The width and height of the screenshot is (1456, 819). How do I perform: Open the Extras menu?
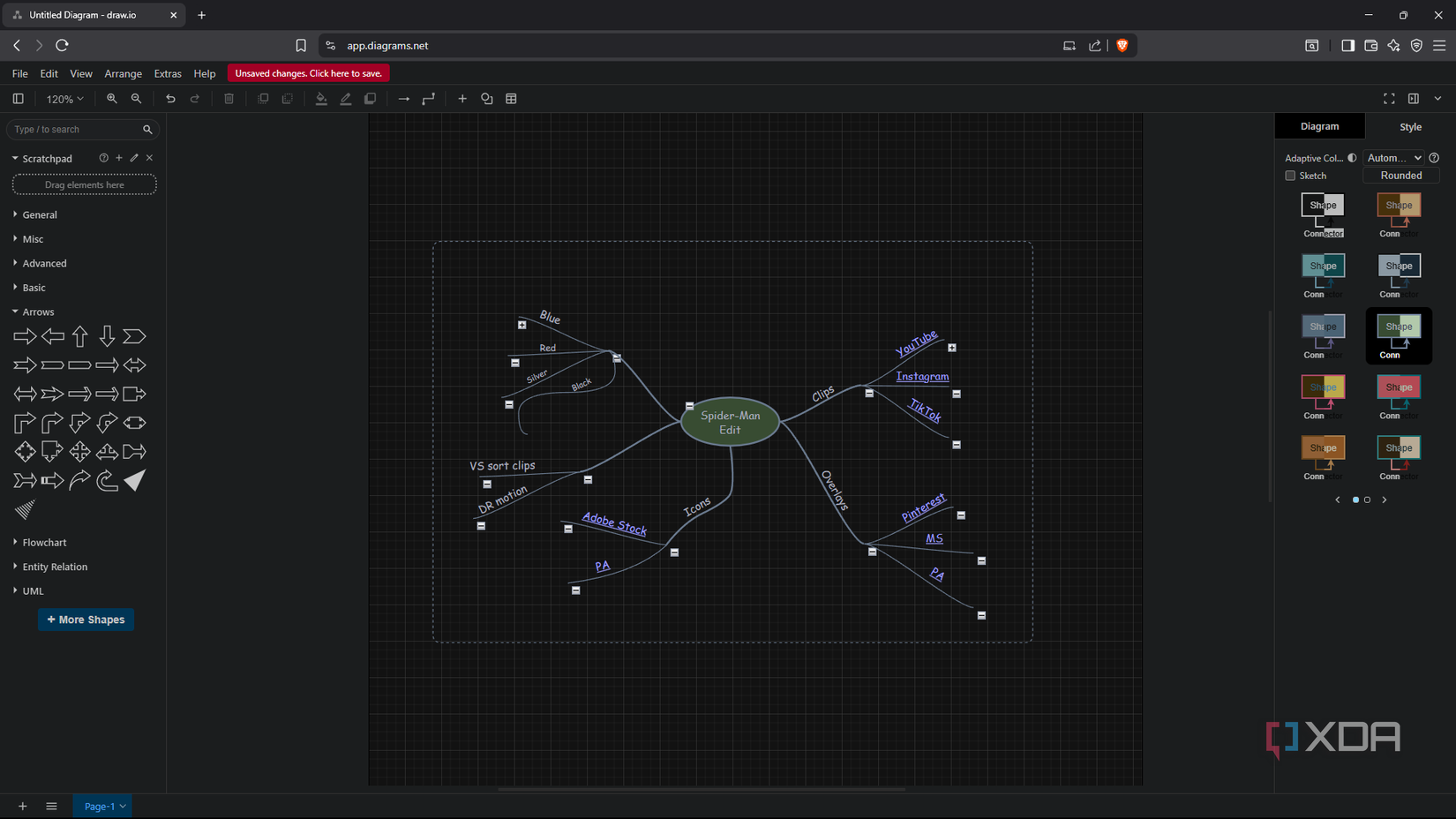click(x=167, y=73)
